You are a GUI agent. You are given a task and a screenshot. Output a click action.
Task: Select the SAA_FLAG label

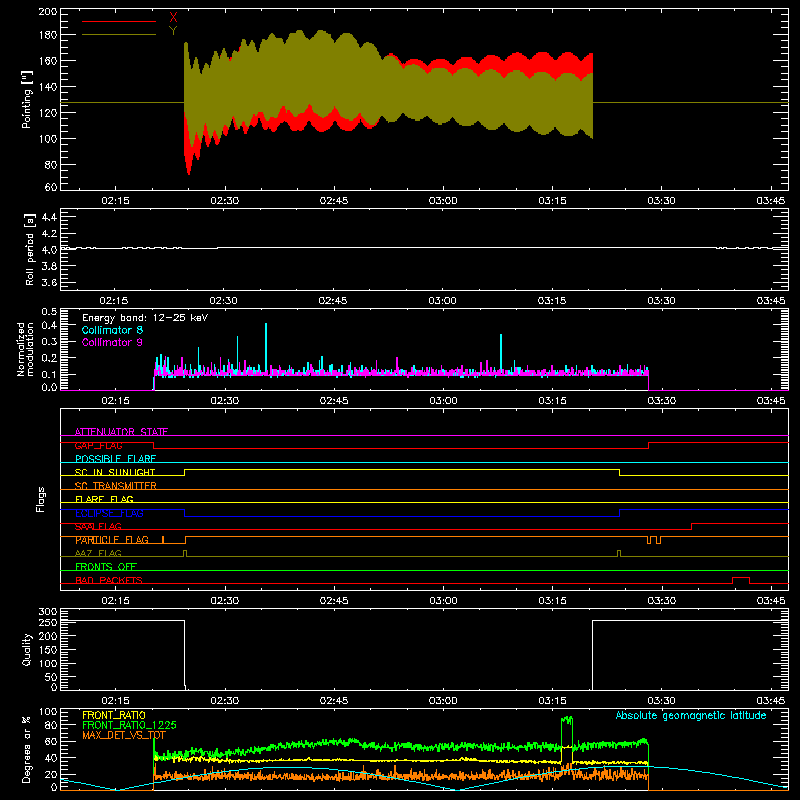tap(98, 526)
